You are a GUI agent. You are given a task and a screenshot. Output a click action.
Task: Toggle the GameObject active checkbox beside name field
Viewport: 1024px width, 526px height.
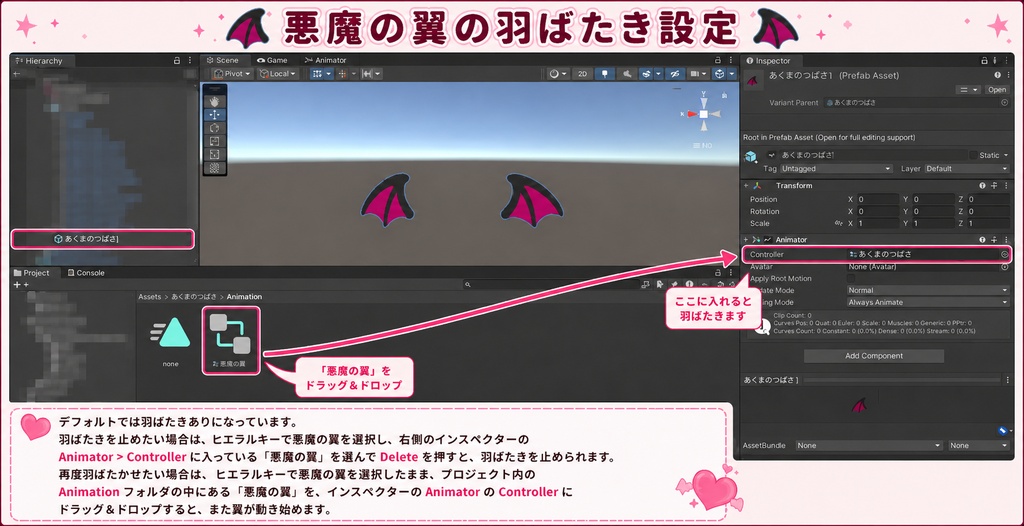pyautogui.click(x=772, y=156)
